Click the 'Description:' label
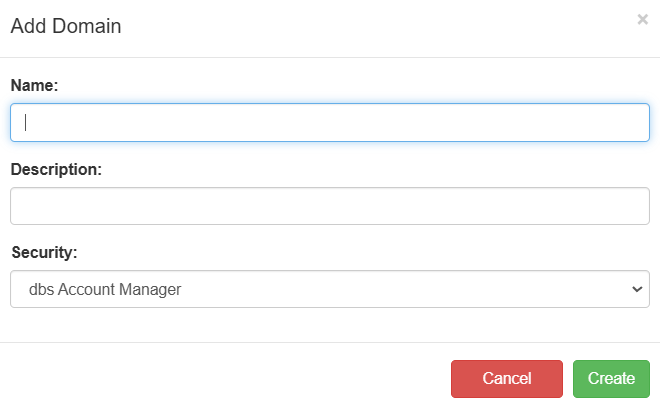The image size is (660, 409). (x=57, y=169)
